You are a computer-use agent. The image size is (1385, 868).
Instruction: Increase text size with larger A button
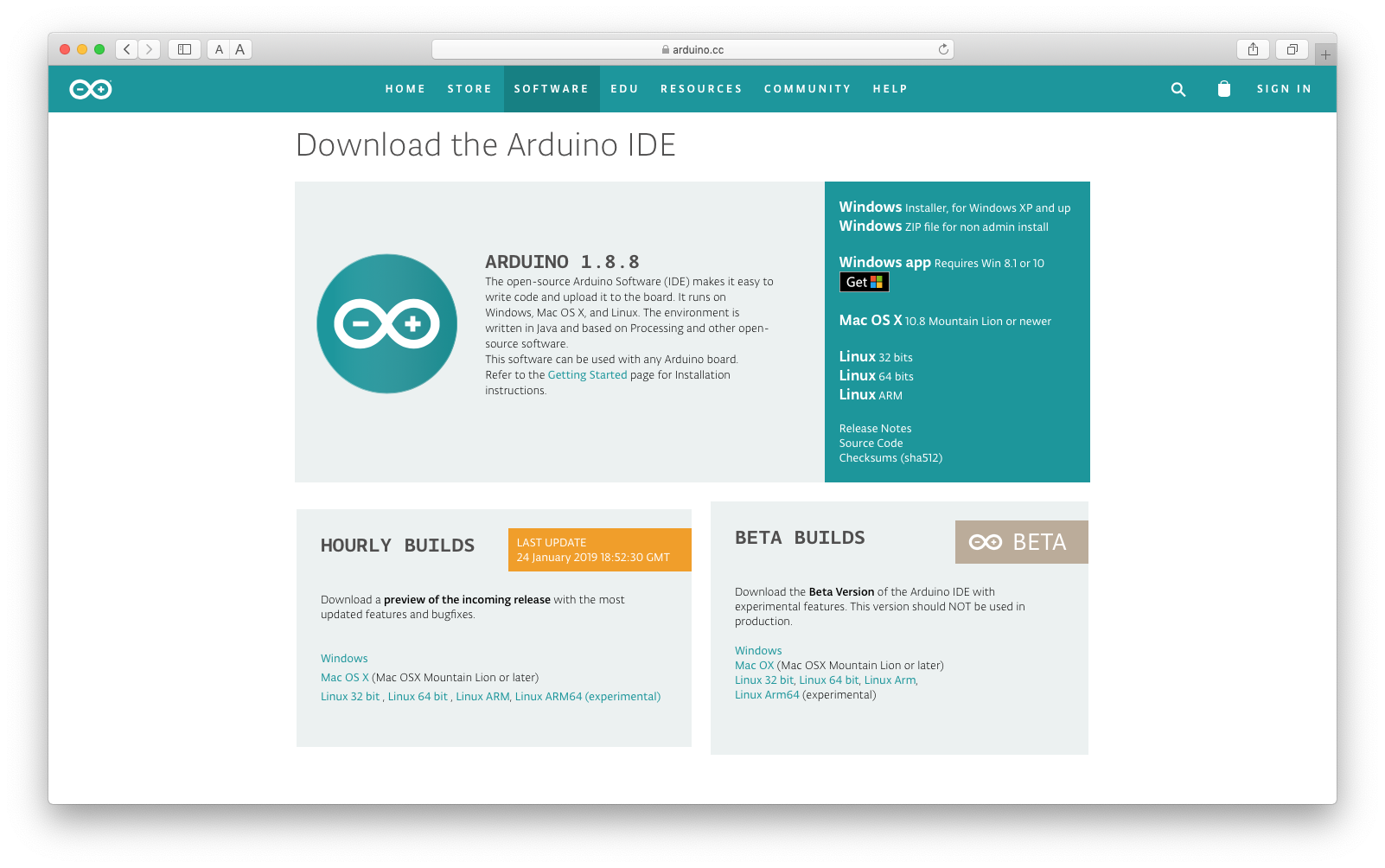240,49
